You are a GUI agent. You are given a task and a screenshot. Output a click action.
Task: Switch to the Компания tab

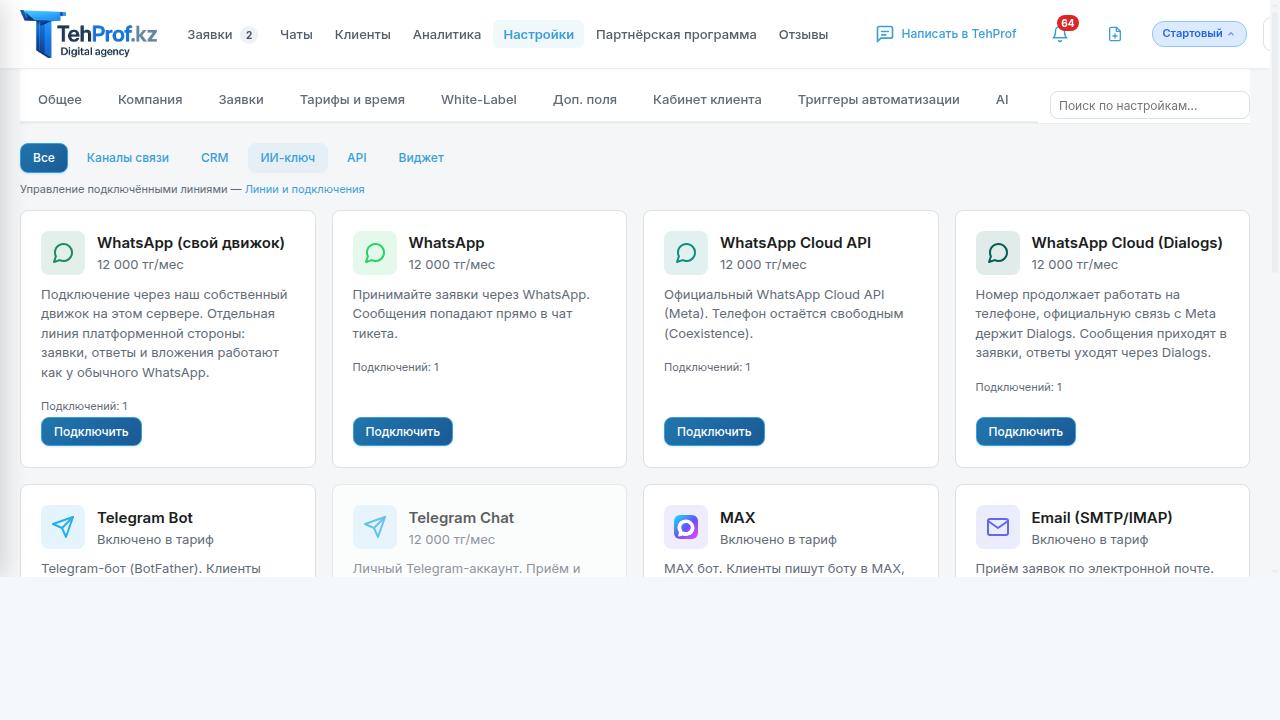click(150, 99)
